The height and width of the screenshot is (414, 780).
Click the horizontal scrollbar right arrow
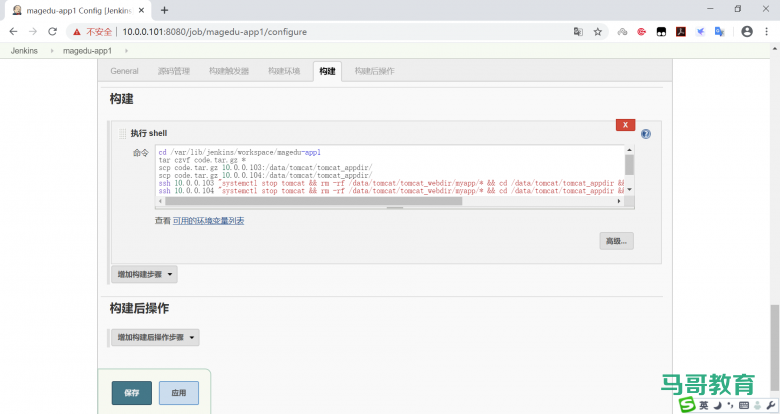pyautogui.click(x=619, y=201)
